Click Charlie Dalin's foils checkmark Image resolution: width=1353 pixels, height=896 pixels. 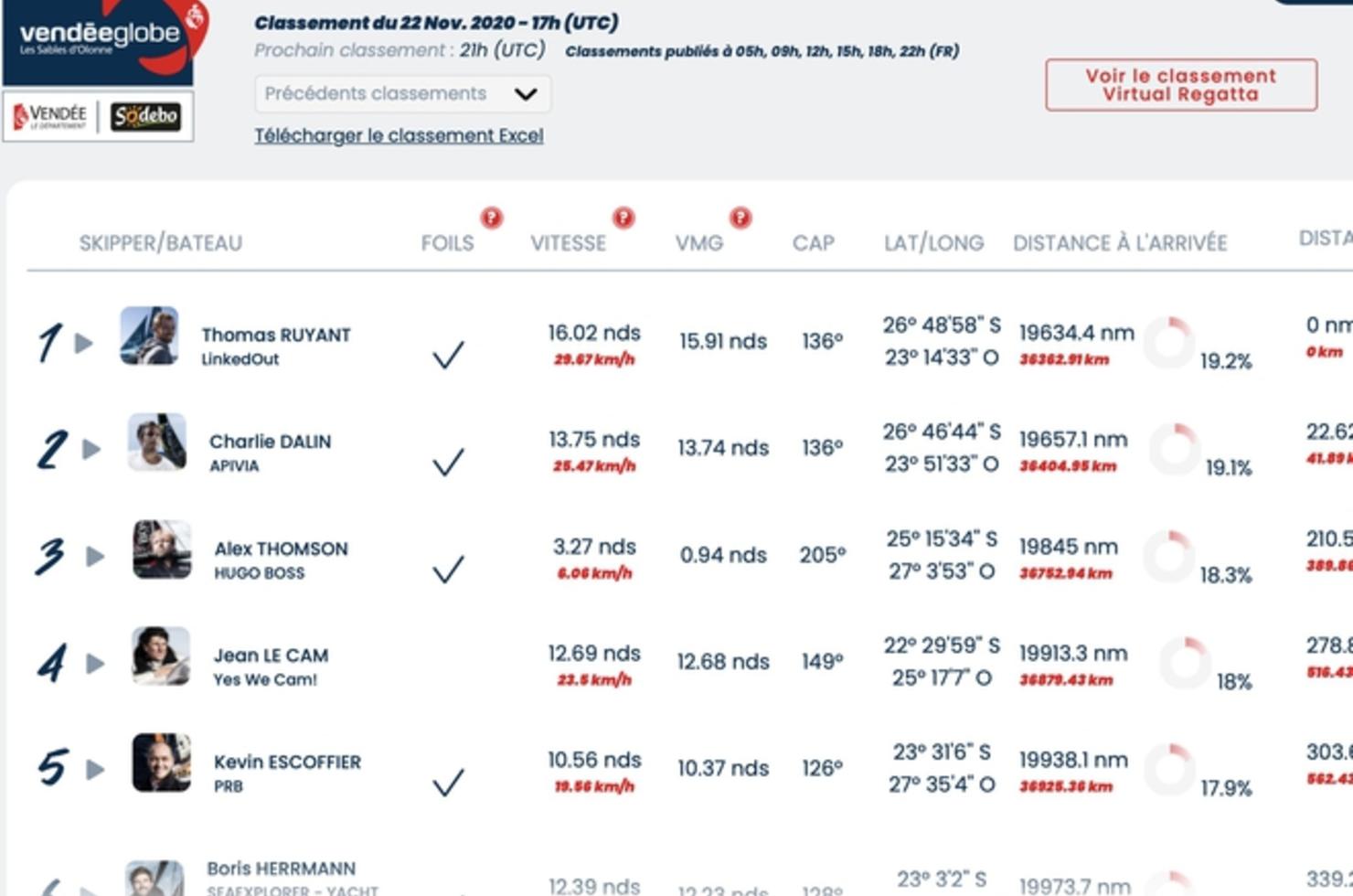pyautogui.click(x=448, y=462)
